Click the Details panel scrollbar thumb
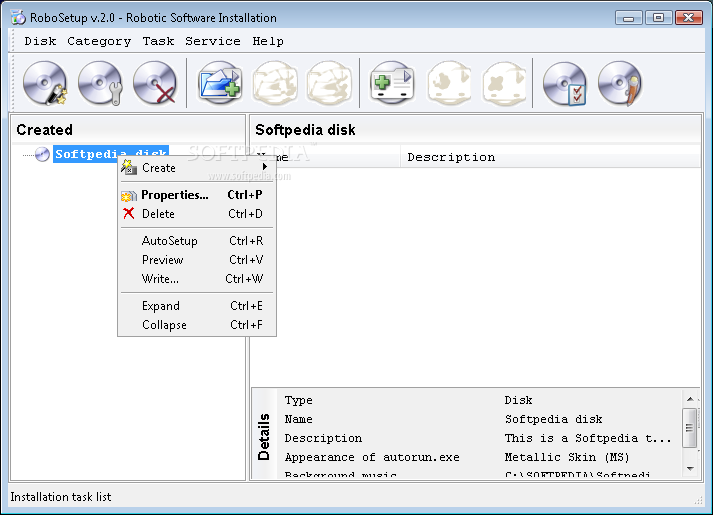This screenshot has width=713, height=515. coord(690,428)
